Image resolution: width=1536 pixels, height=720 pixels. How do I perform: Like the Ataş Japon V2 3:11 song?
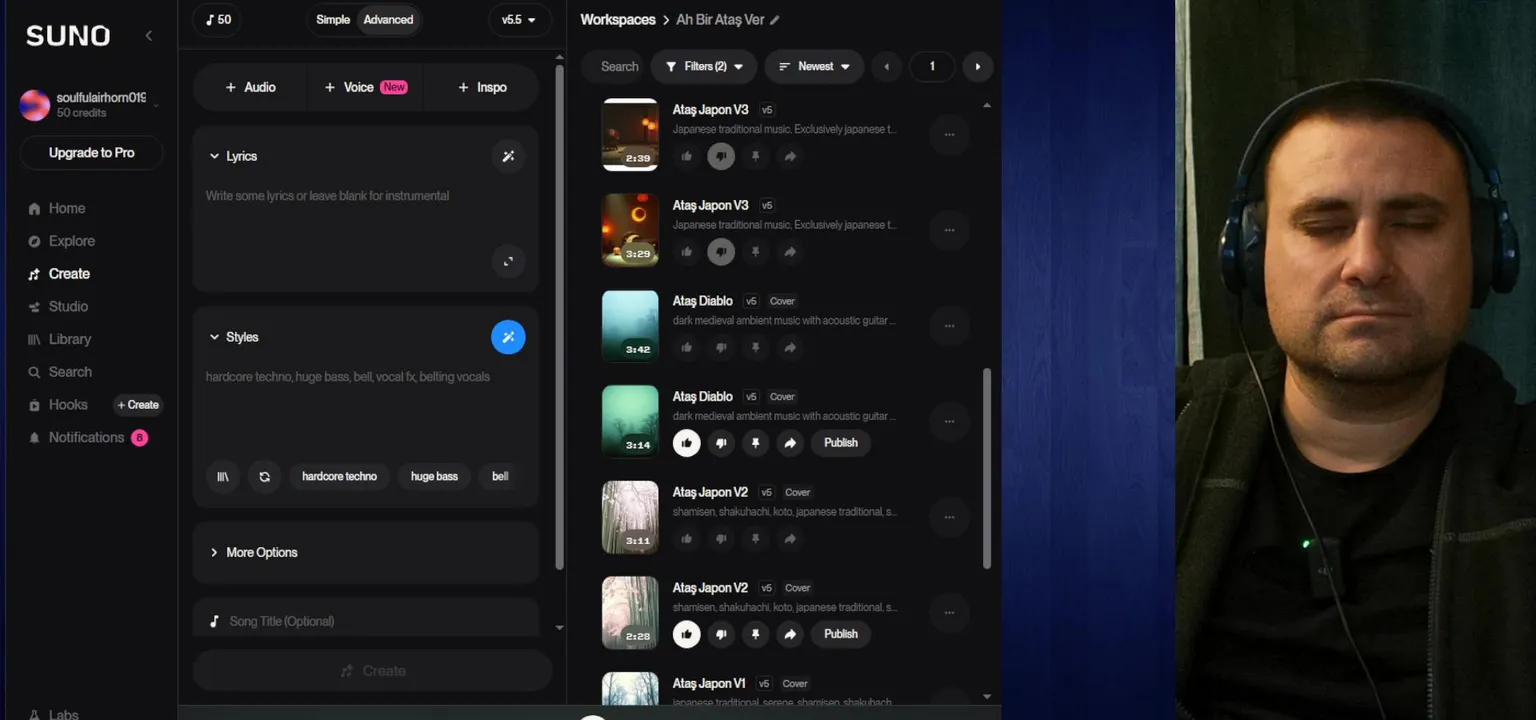[686, 539]
